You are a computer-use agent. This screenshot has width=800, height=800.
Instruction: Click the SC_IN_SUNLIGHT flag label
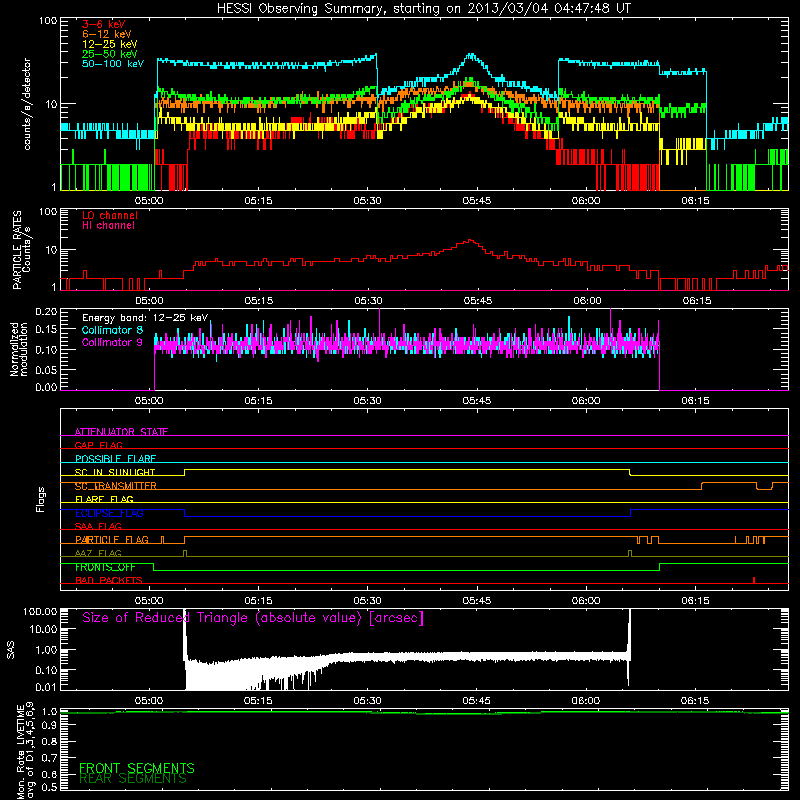click(115, 472)
